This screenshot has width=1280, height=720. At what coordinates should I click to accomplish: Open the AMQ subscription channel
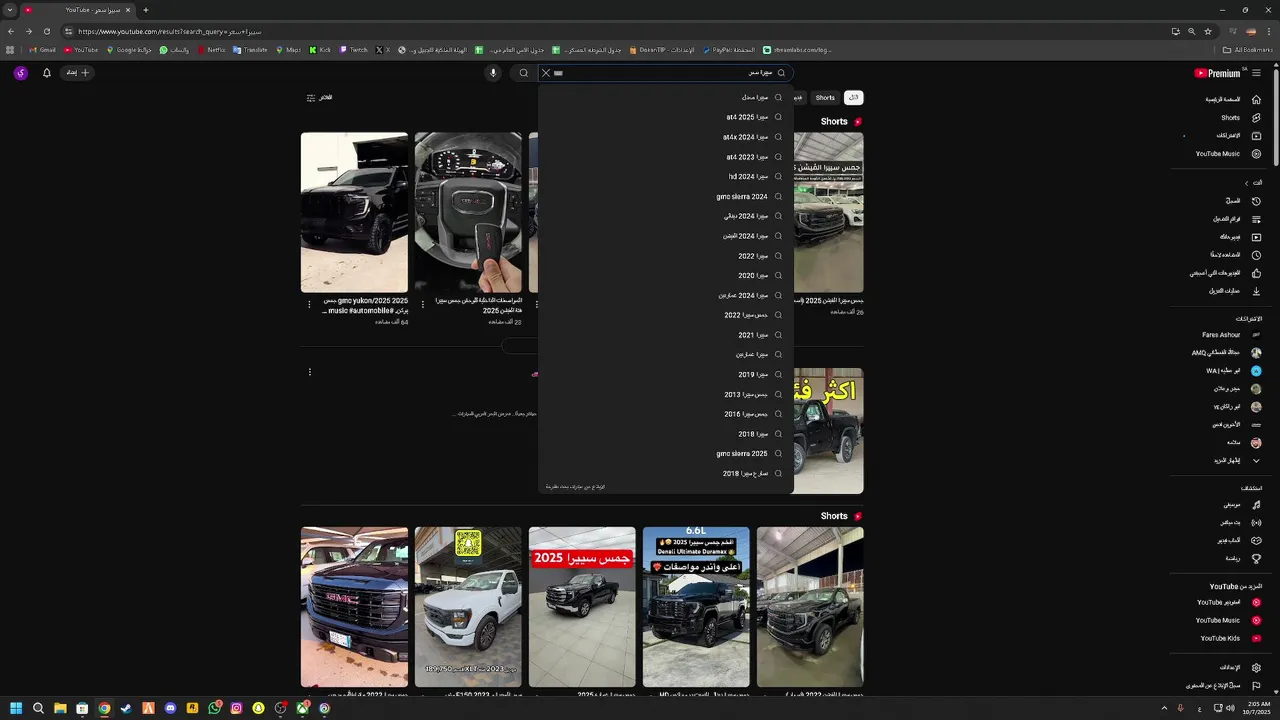[1227, 353]
